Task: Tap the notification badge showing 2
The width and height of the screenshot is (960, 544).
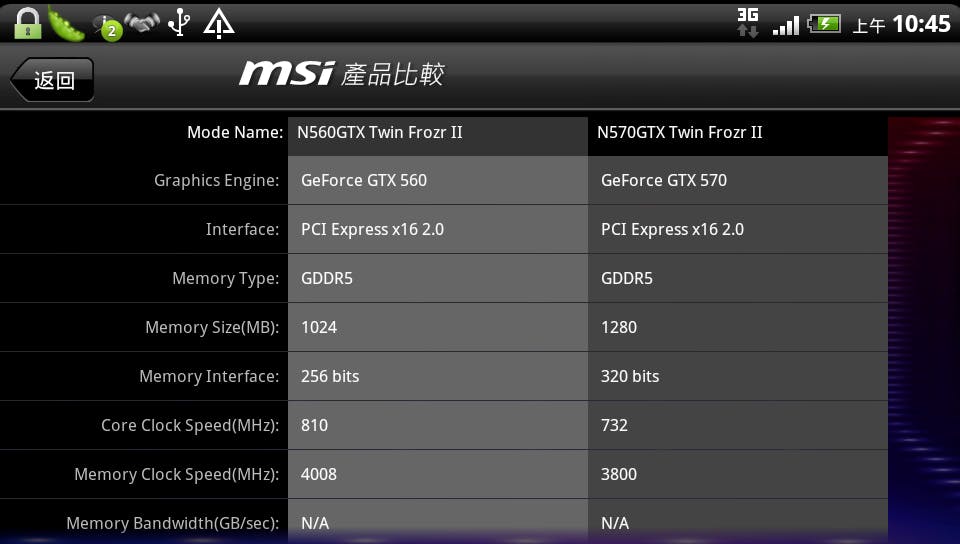Action: point(111,31)
